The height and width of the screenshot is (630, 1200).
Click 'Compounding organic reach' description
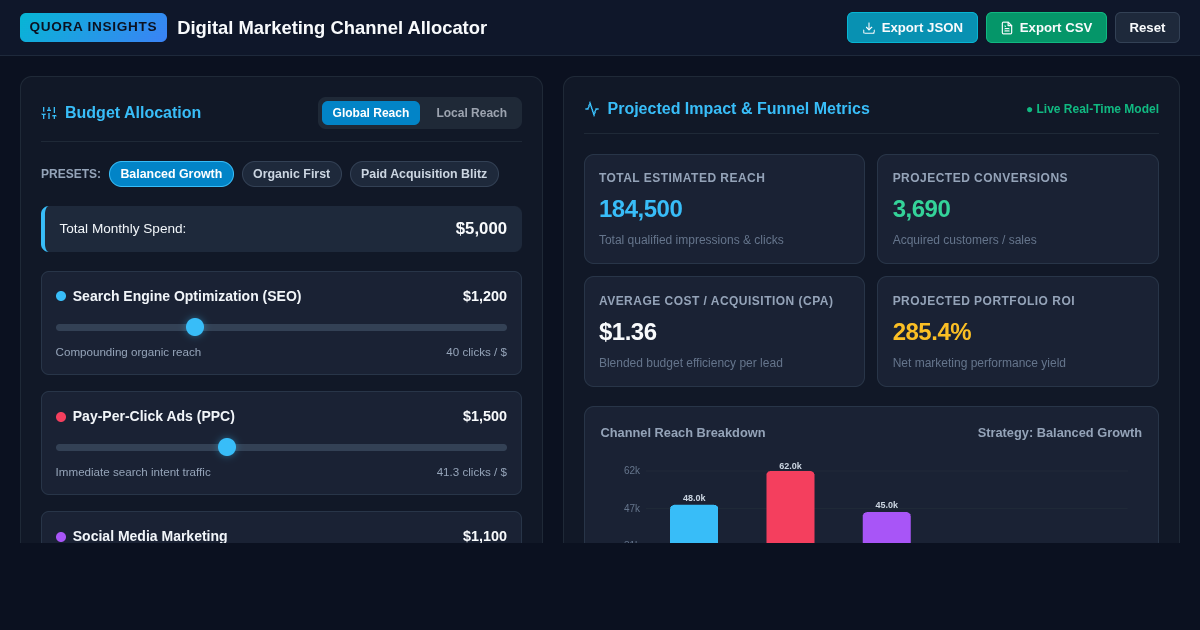click(x=128, y=352)
